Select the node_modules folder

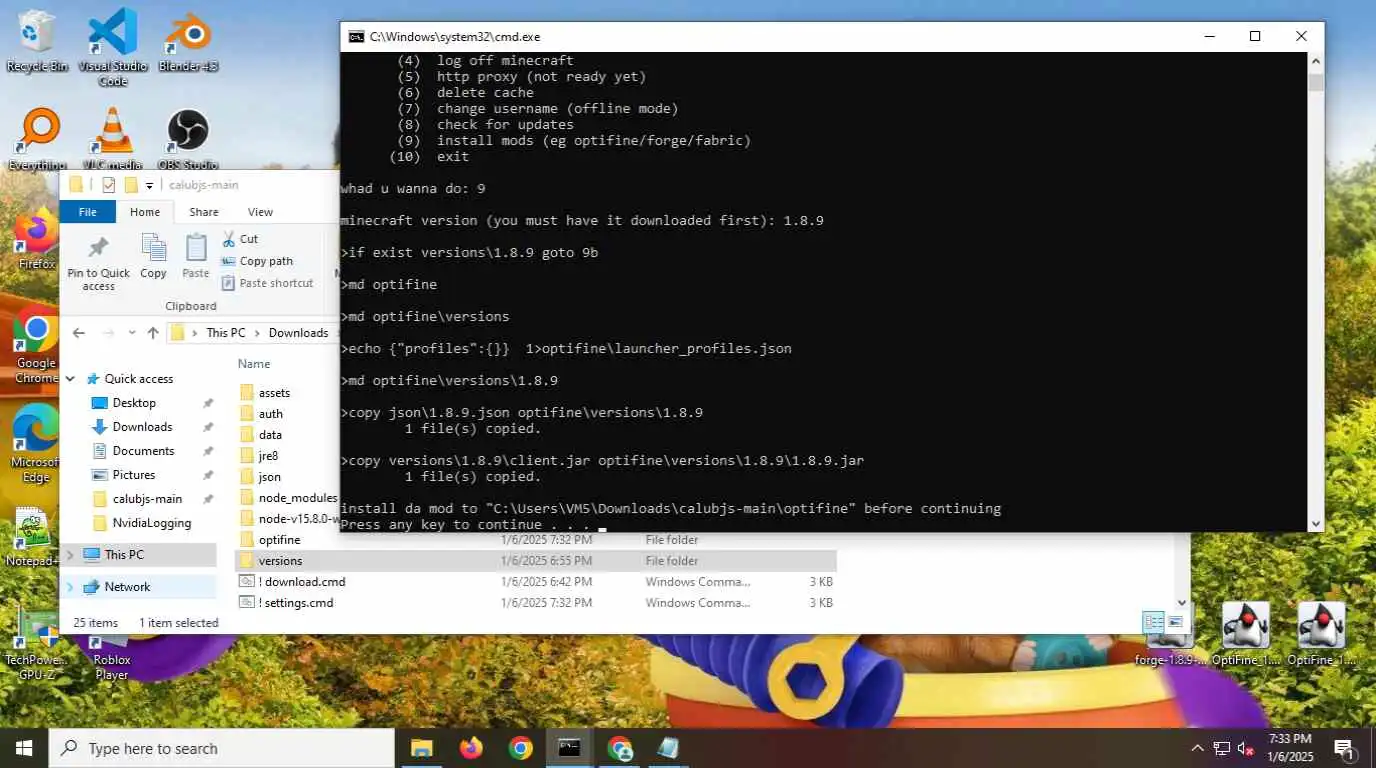coord(297,498)
